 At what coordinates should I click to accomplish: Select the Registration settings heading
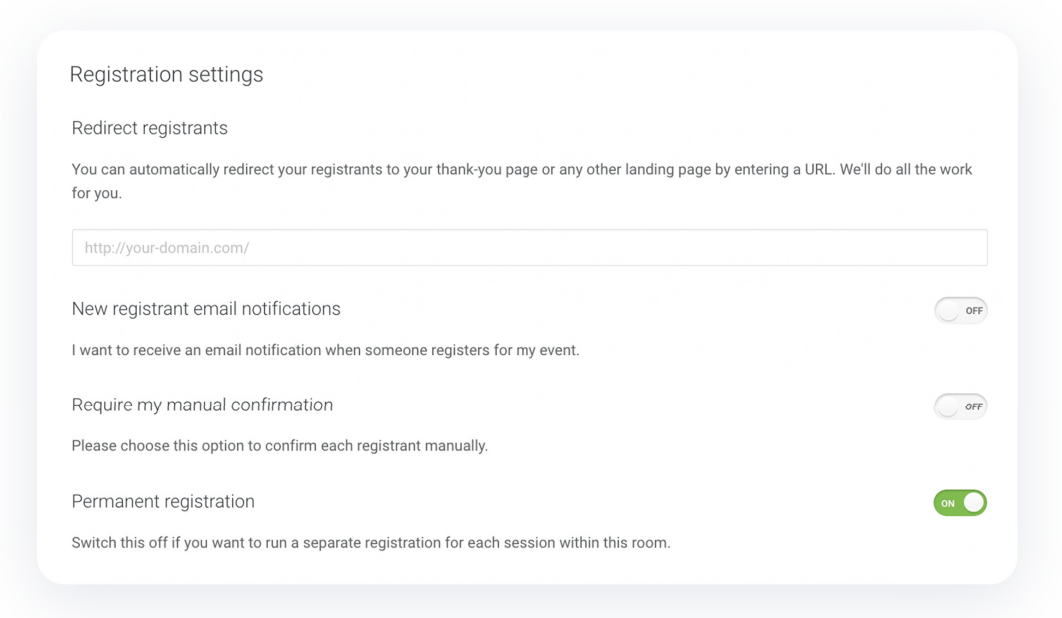166,74
